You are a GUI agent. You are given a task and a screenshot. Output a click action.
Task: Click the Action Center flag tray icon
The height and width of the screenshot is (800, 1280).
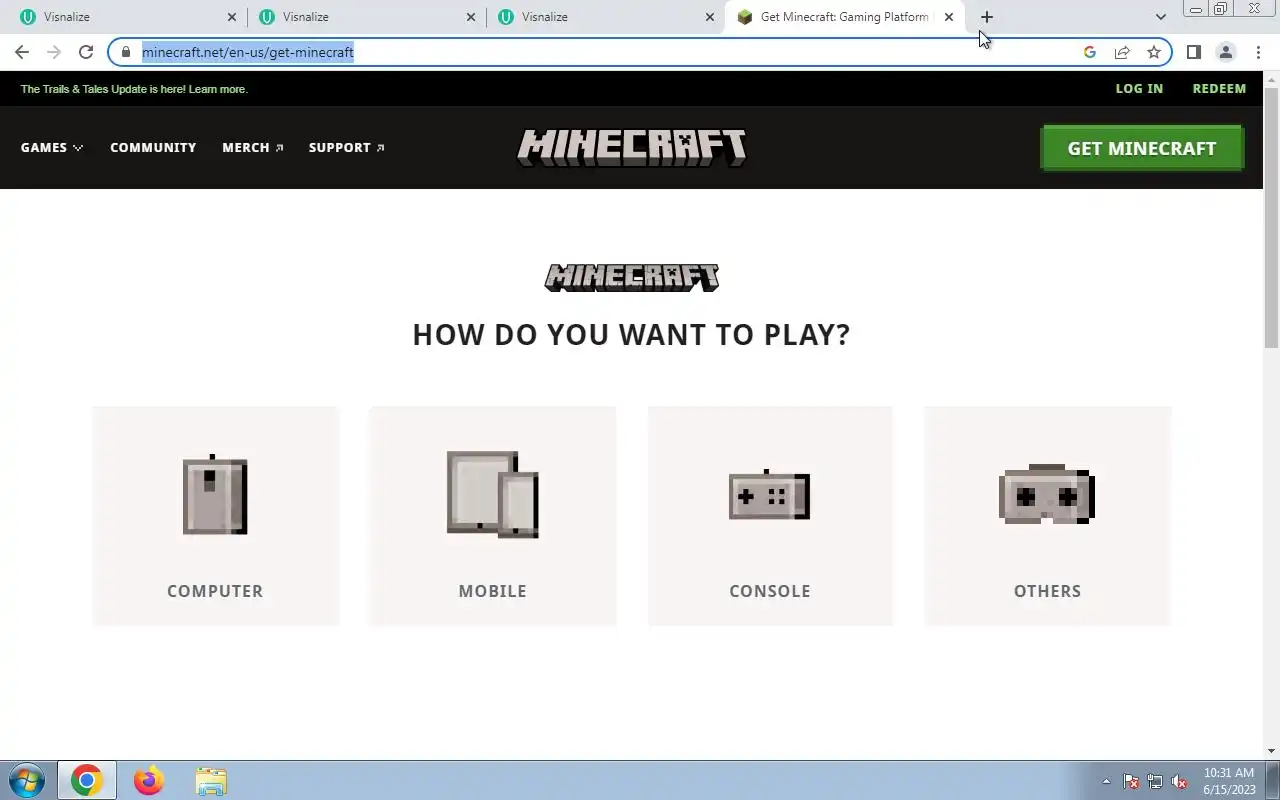coord(1131,781)
